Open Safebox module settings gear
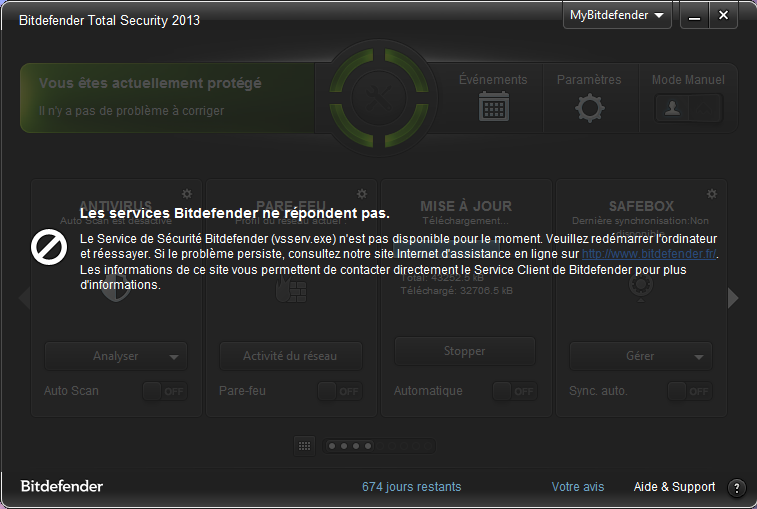This screenshot has width=757, height=509. point(712,194)
